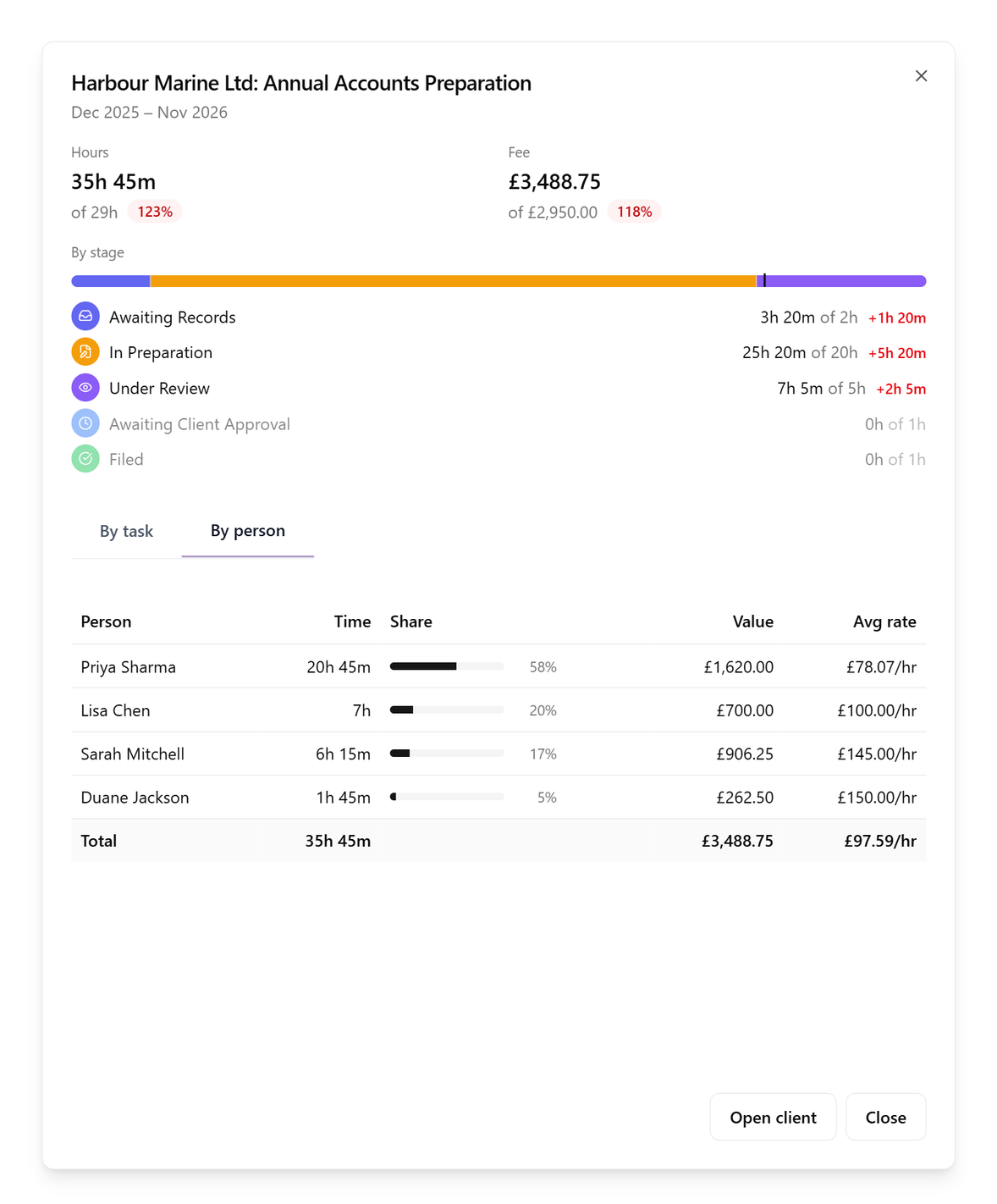
Task: Click the 20h 45m time cell
Action: 339,667
